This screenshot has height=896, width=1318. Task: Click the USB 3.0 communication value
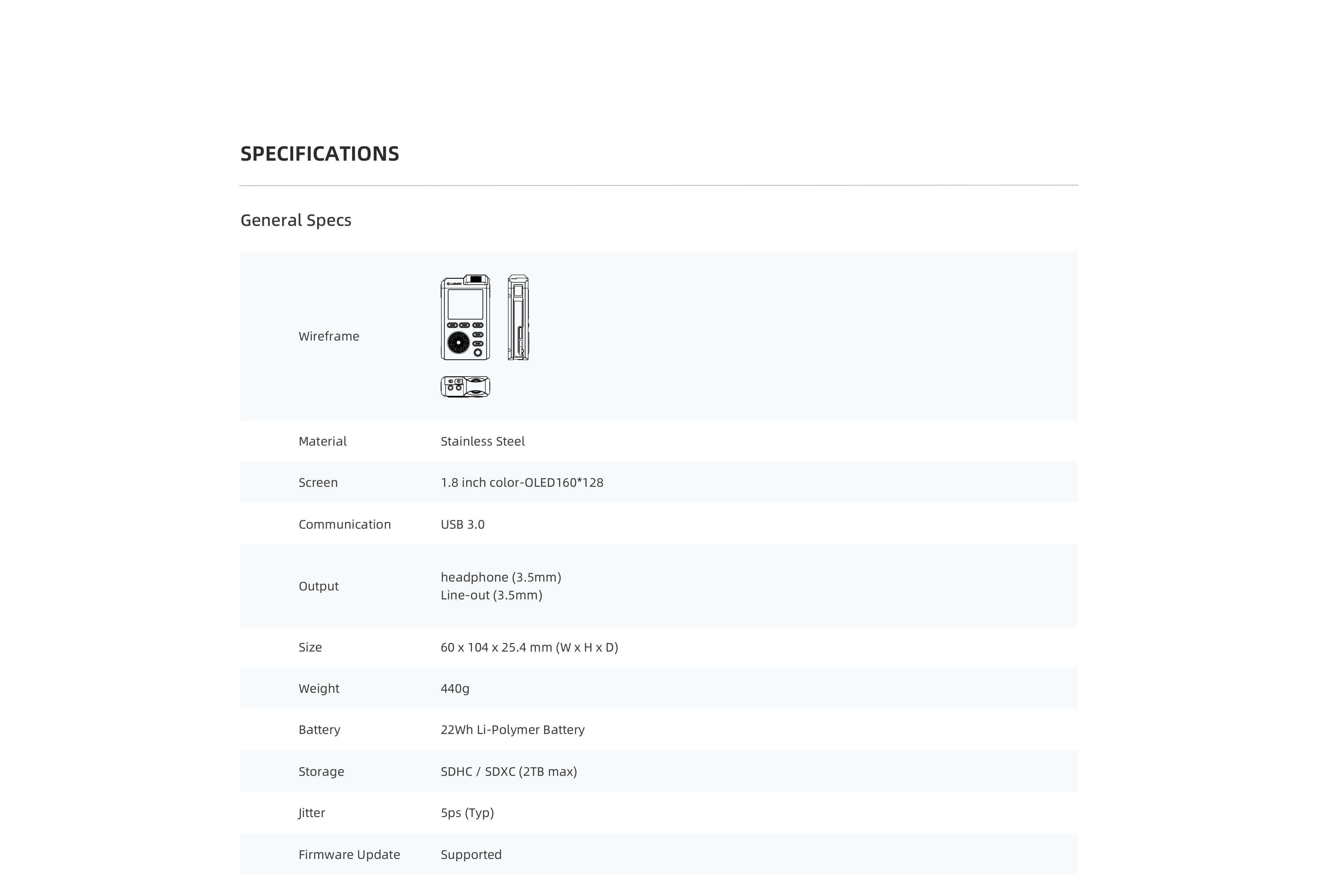coord(462,525)
